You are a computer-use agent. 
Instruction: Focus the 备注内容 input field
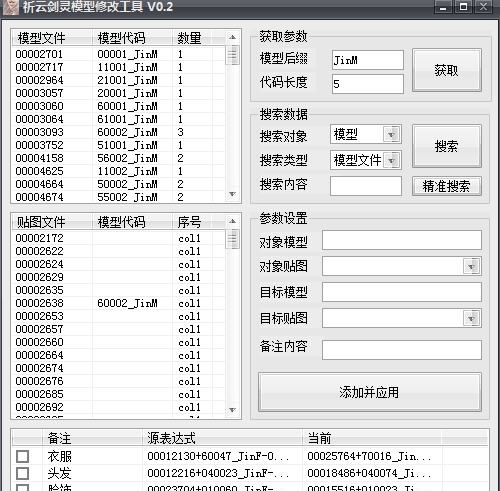pyautogui.click(x=402, y=350)
